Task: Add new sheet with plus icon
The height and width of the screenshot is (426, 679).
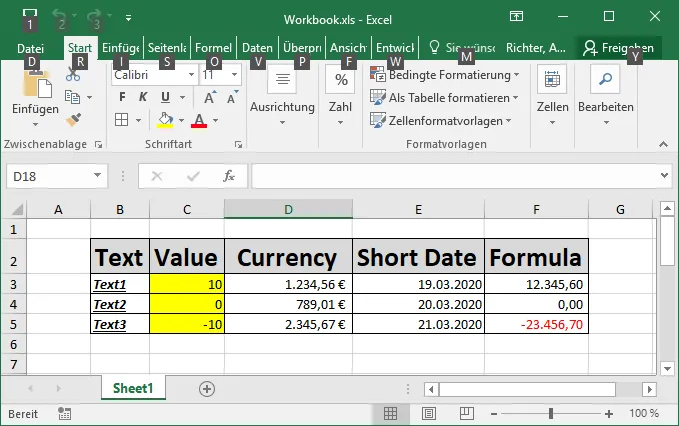Action: click(207, 389)
